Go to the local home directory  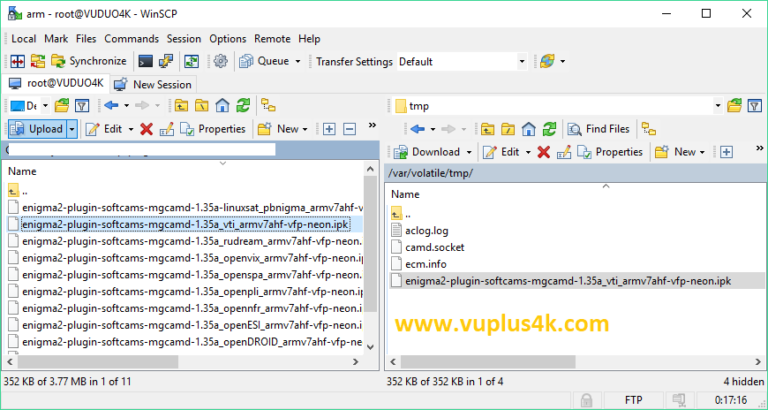[x=222, y=105]
